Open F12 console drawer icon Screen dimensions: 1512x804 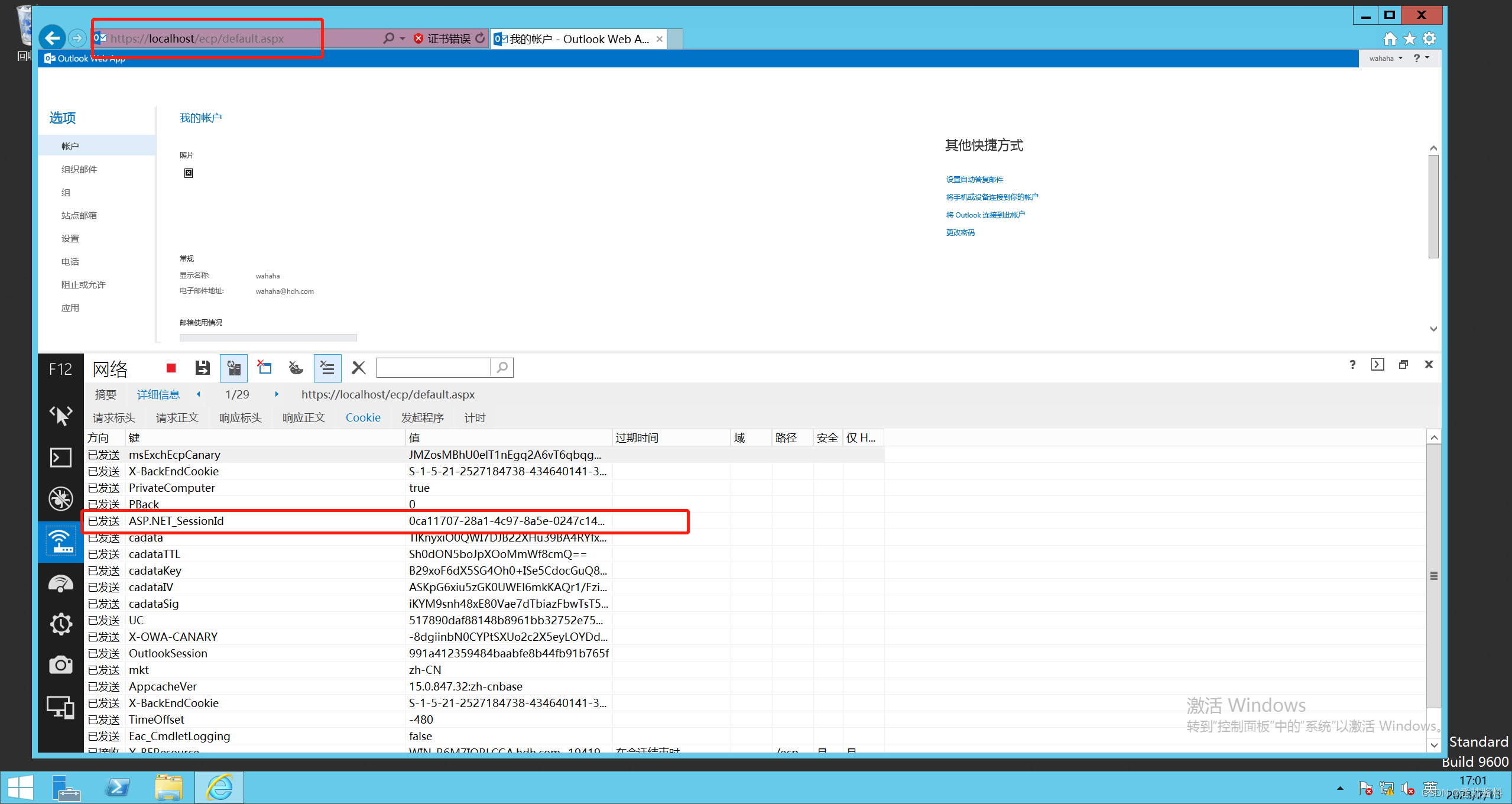coord(1377,365)
